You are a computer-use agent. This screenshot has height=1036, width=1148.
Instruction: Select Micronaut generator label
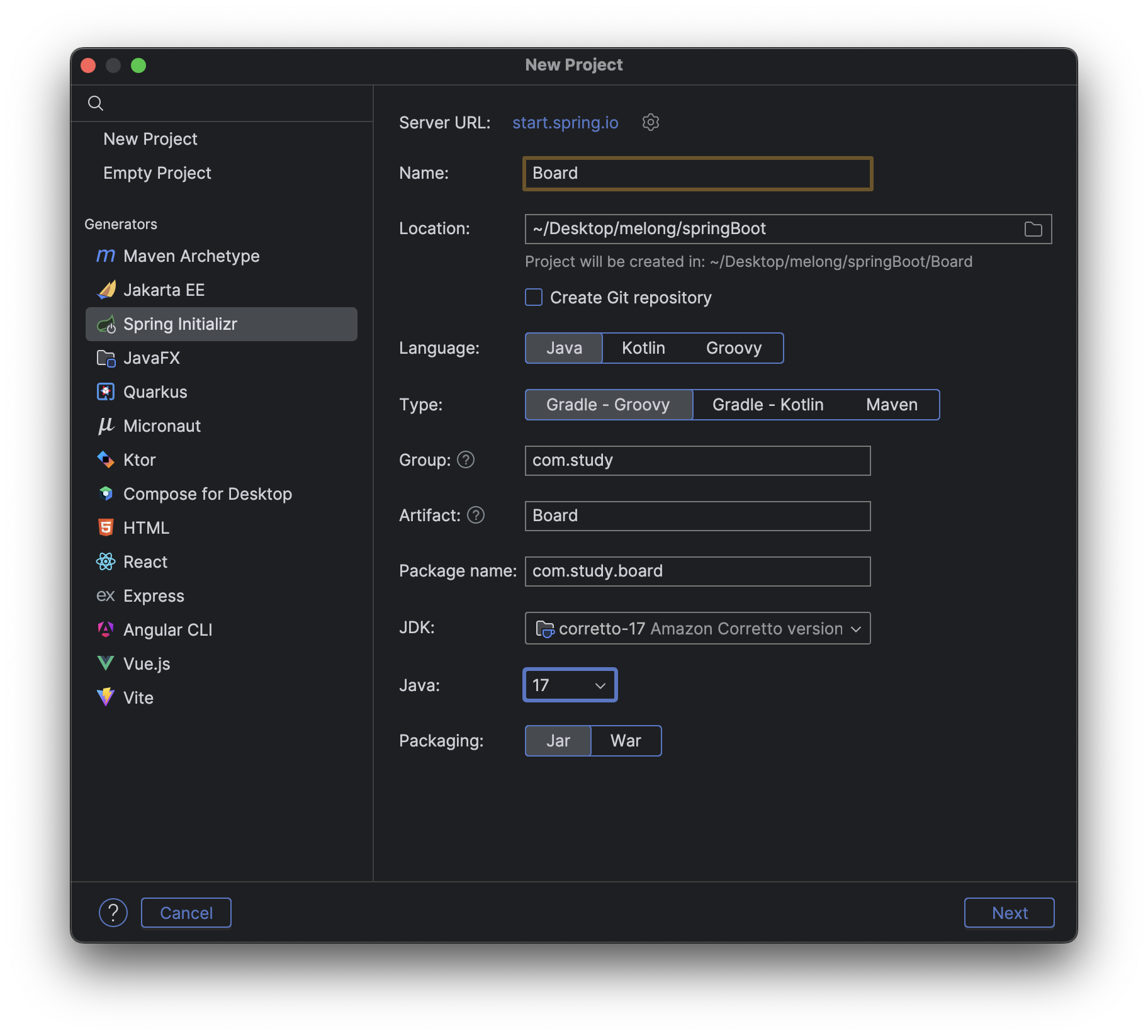coord(162,426)
